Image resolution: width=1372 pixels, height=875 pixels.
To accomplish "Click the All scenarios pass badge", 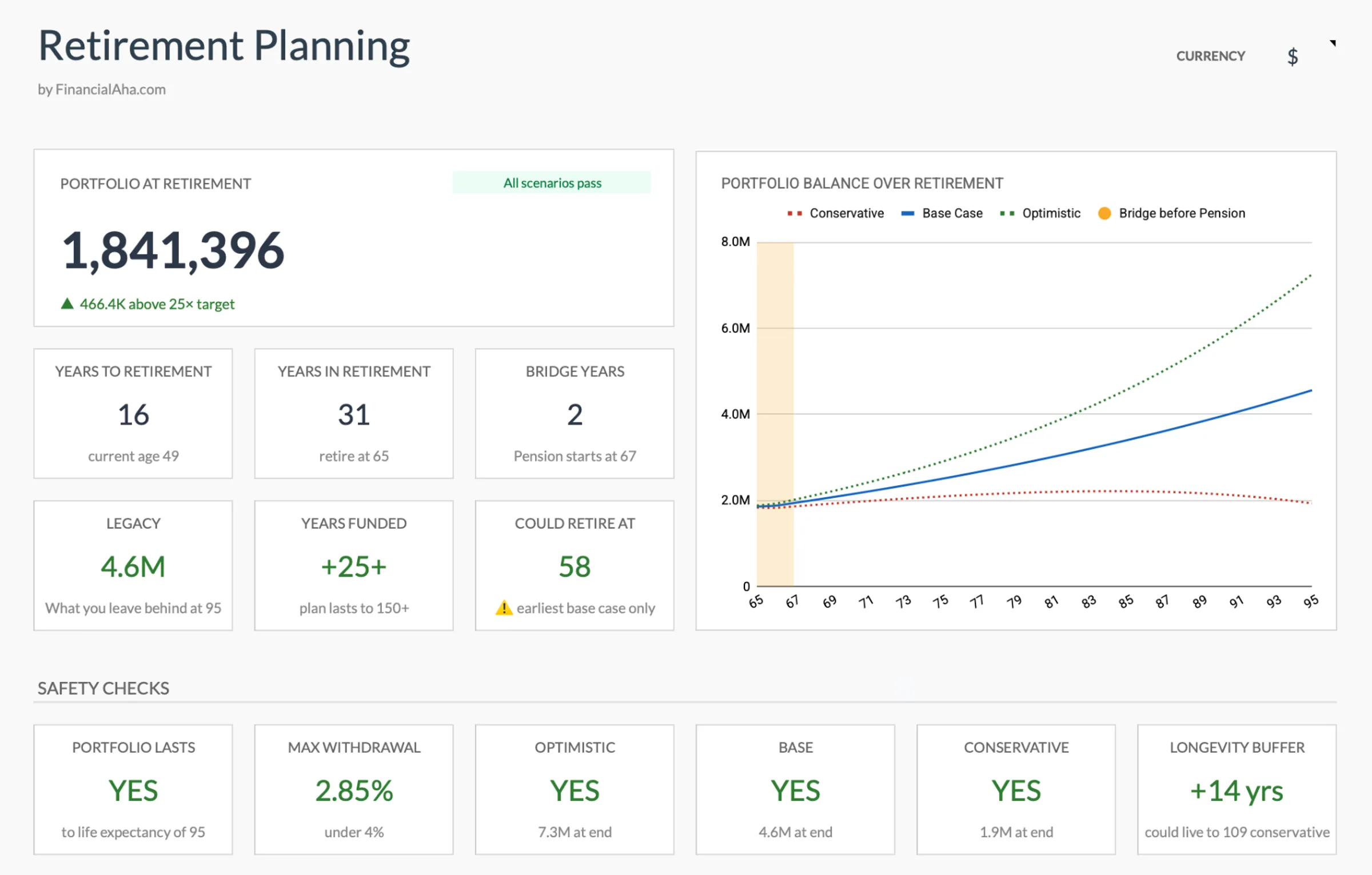I will [x=552, y=182].
